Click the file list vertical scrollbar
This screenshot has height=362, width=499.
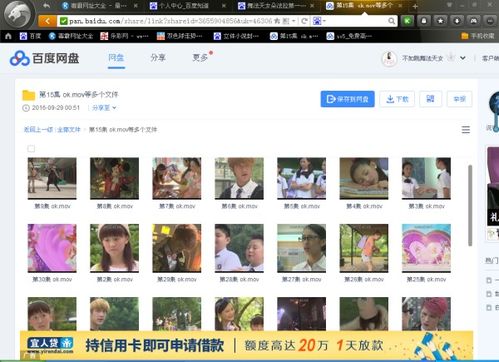[470, 205]
